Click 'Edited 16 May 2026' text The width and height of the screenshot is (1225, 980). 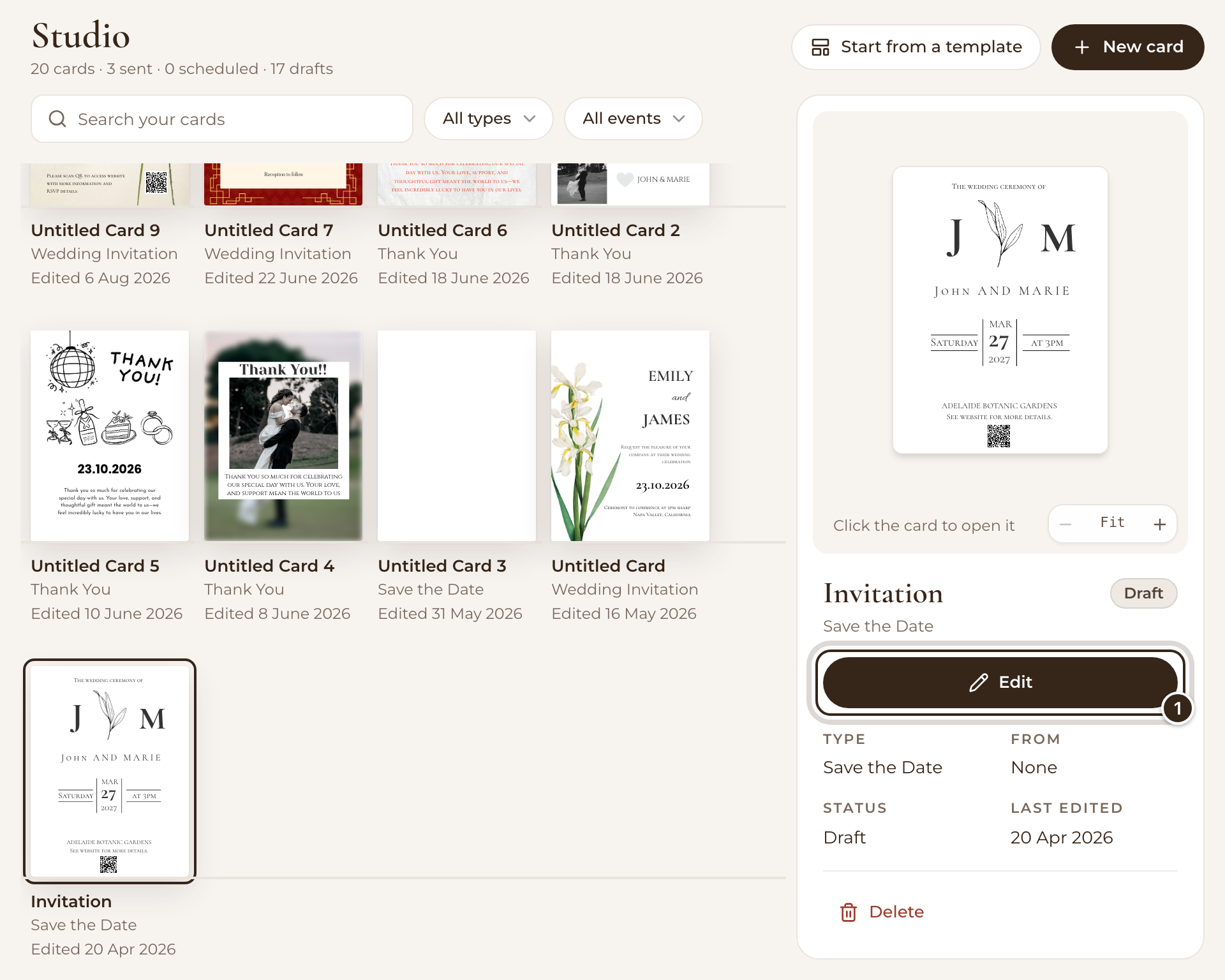click(x=624, y=614)
